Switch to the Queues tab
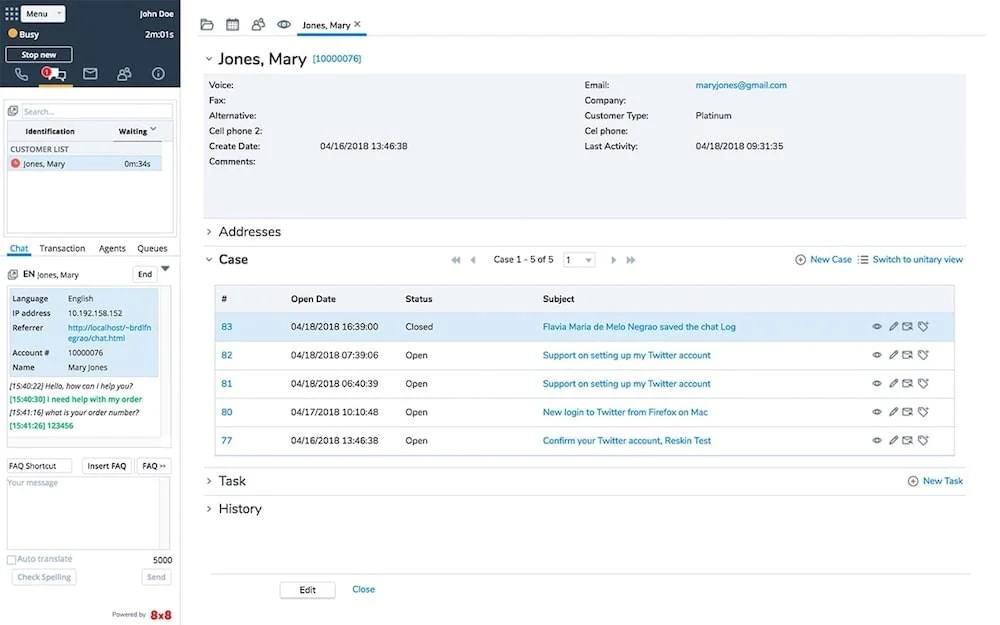1000x625 pixels. click(x=152, y=249)
